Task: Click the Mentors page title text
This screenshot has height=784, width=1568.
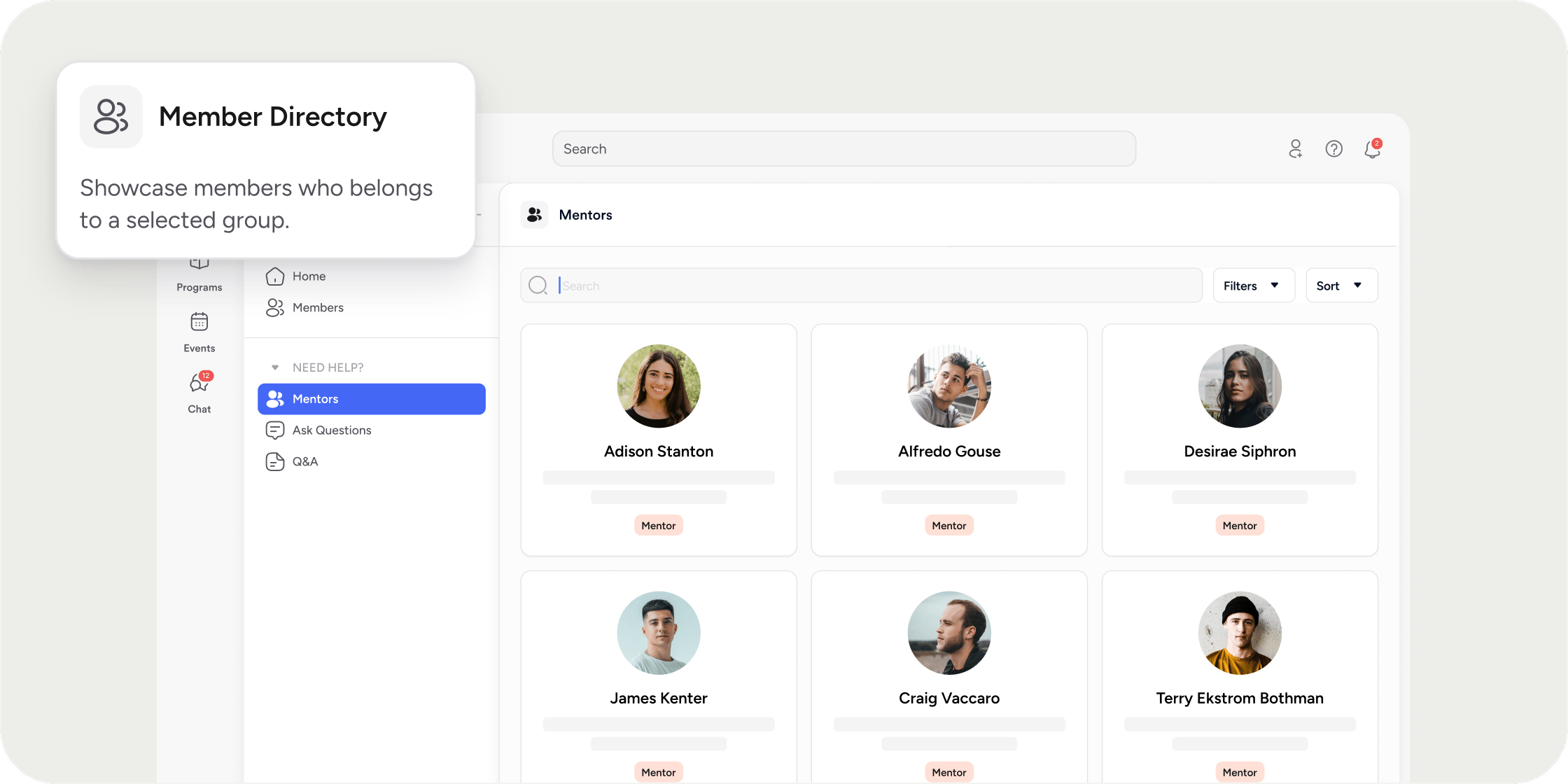Action: (x=585, y=215)
